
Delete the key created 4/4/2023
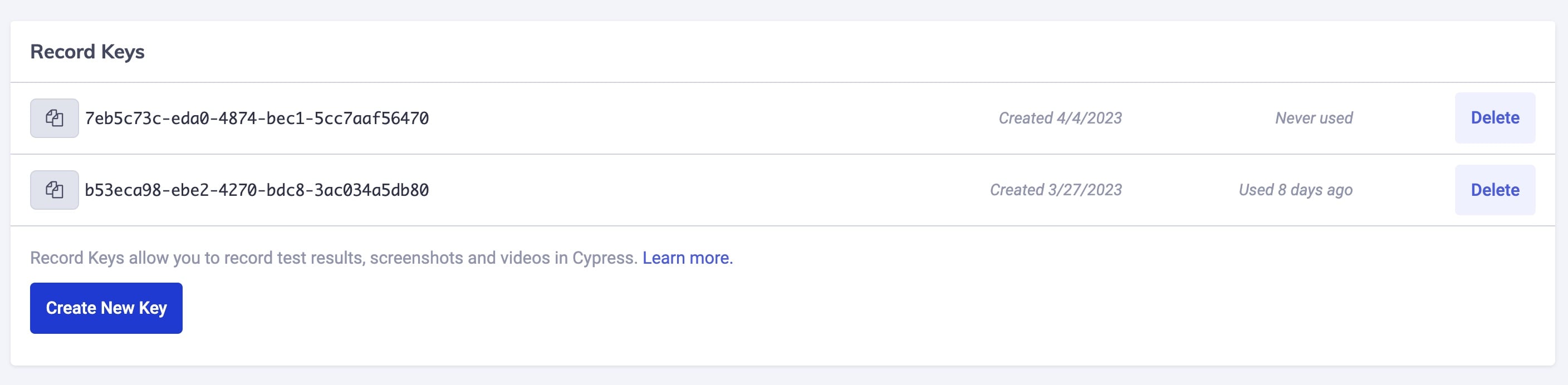tap(1494, 118)
